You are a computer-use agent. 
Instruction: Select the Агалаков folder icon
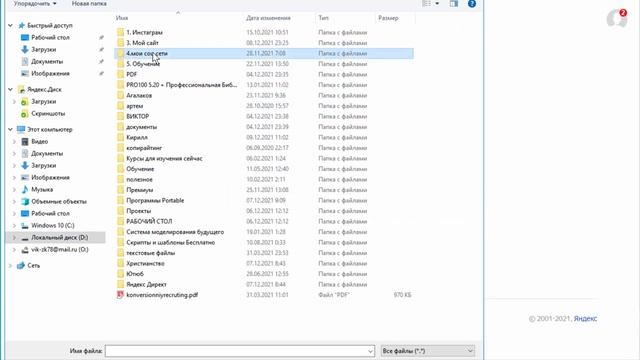tap(120, 96)
